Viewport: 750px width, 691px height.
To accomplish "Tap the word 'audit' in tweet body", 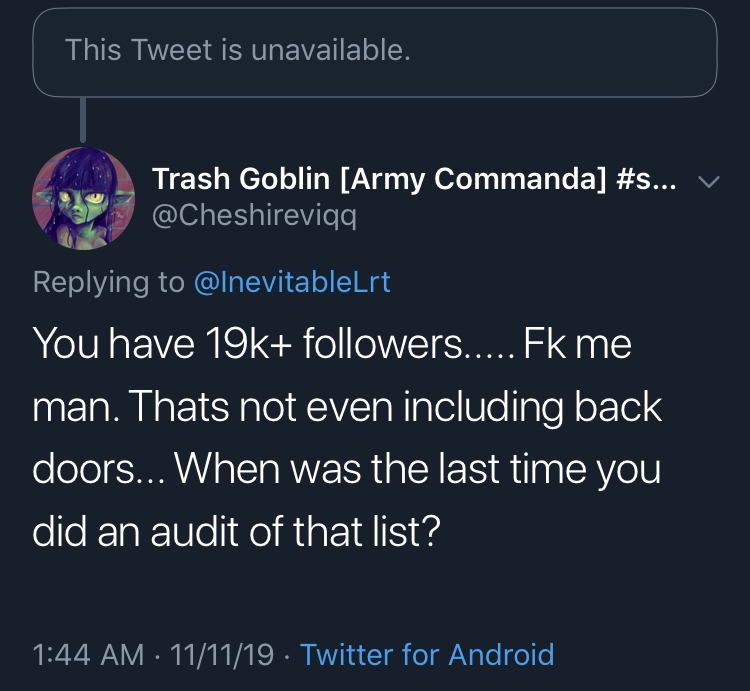I will tap(194, 531).
